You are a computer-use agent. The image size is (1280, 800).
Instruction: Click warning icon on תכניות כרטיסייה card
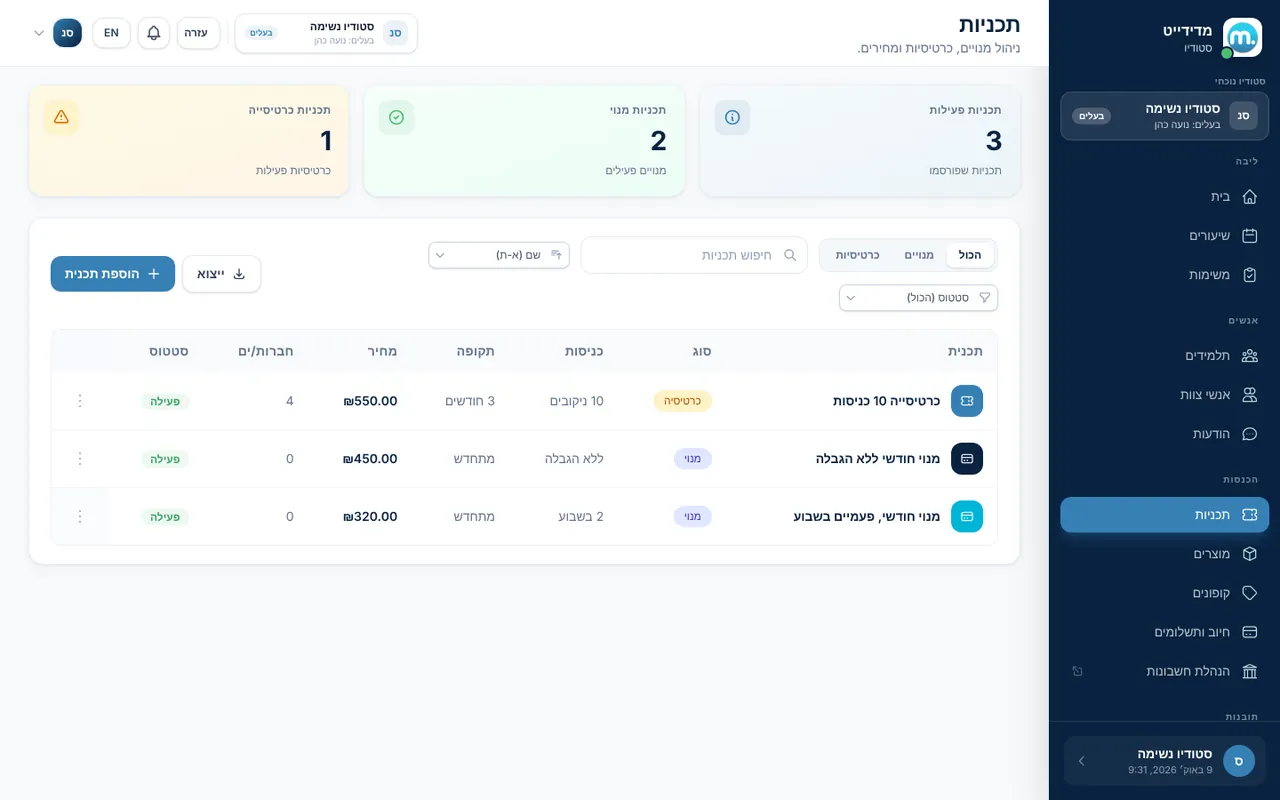pos(61,117)
